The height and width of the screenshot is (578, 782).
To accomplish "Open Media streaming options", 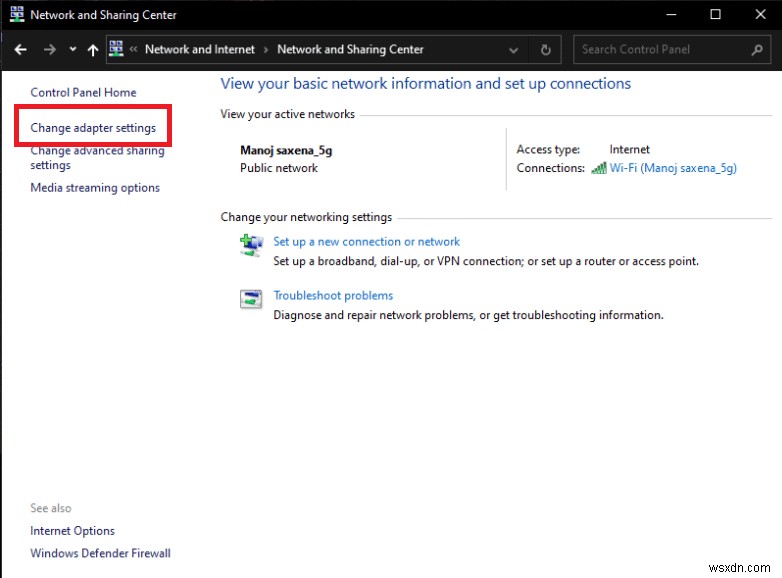I will [95, 188].
